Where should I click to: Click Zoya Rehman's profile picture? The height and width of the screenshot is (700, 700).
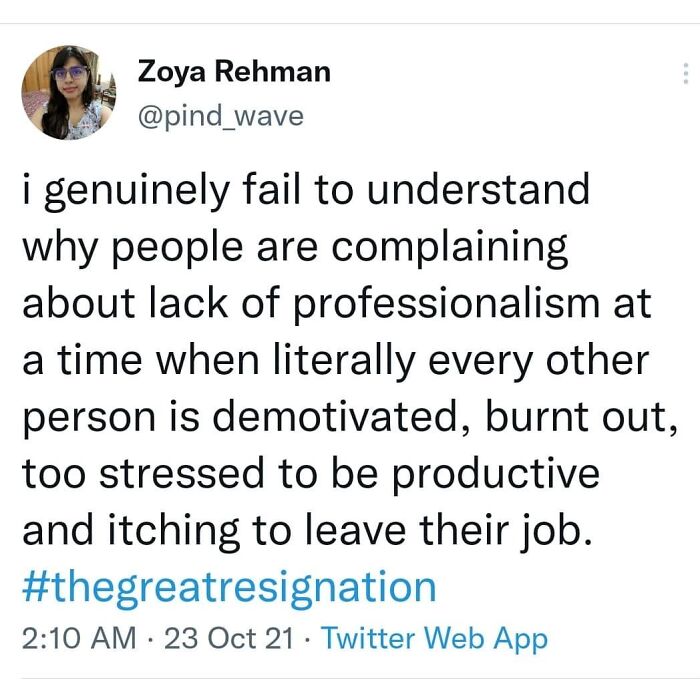68,92
